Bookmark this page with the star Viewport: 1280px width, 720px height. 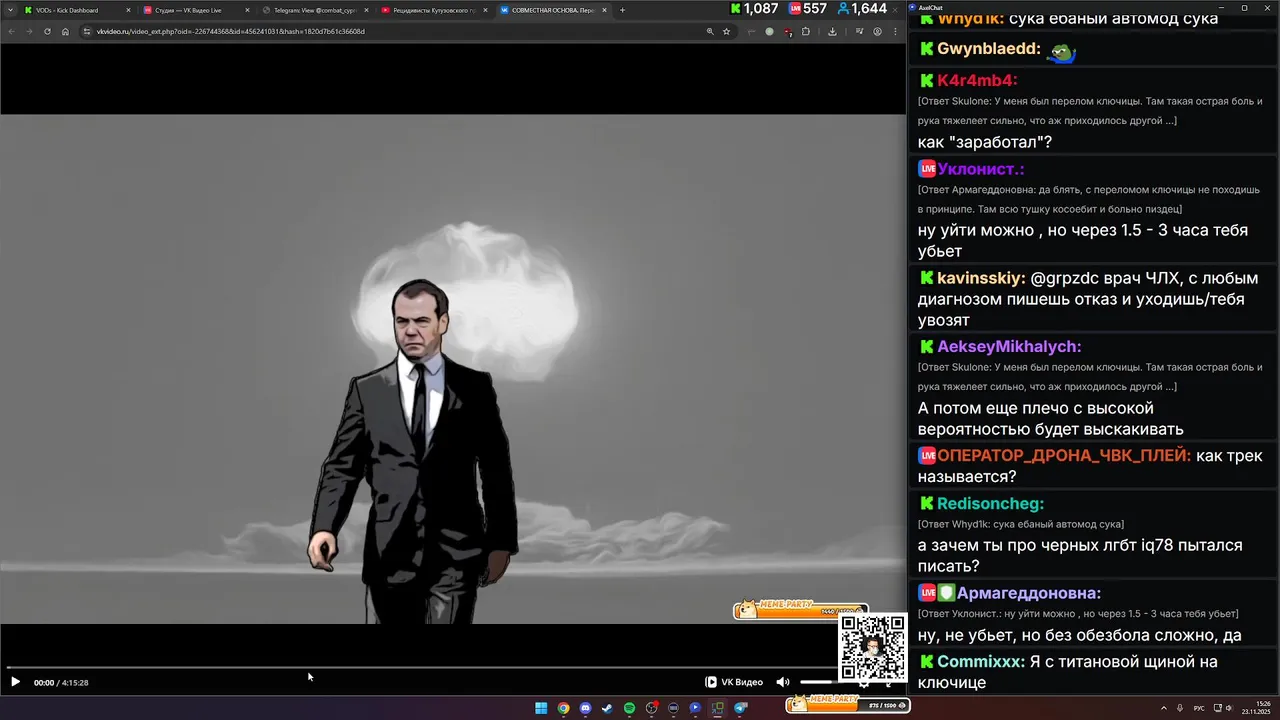point(726,31)
